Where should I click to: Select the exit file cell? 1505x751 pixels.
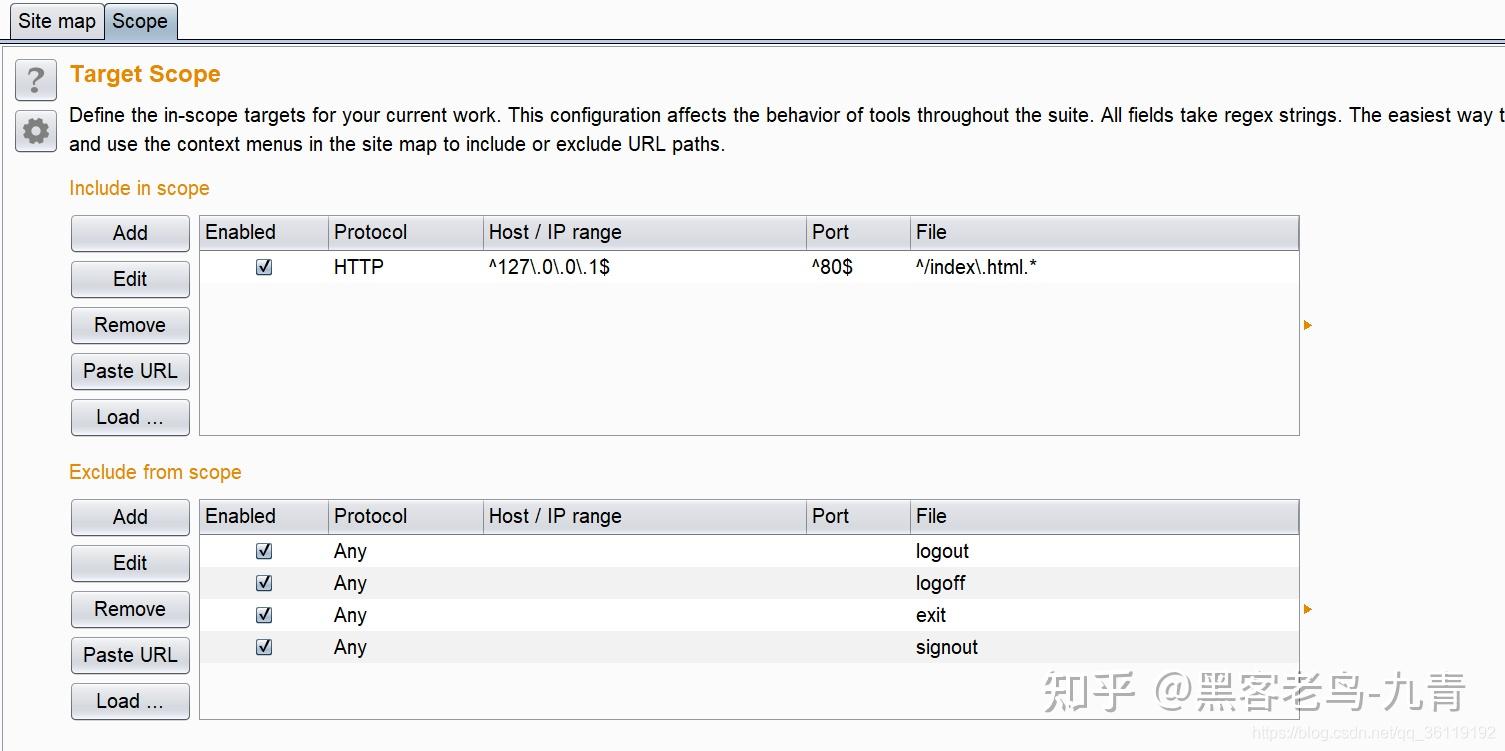(1104, 615)
